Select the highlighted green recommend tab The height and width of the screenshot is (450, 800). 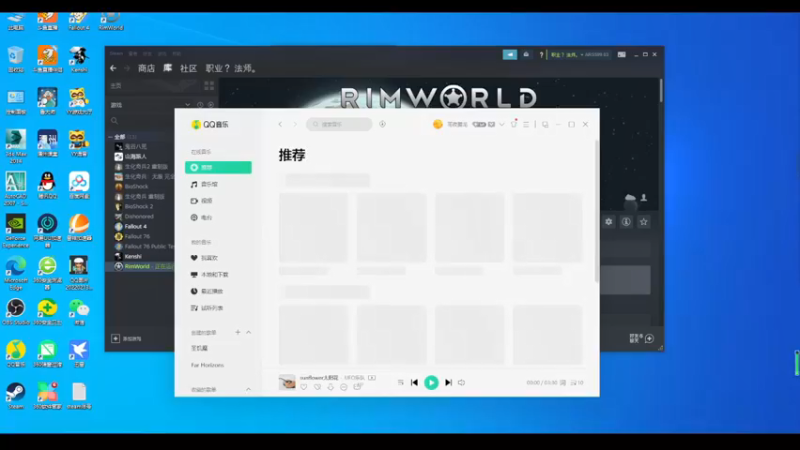pyautogui.click(x=218, y=167)
